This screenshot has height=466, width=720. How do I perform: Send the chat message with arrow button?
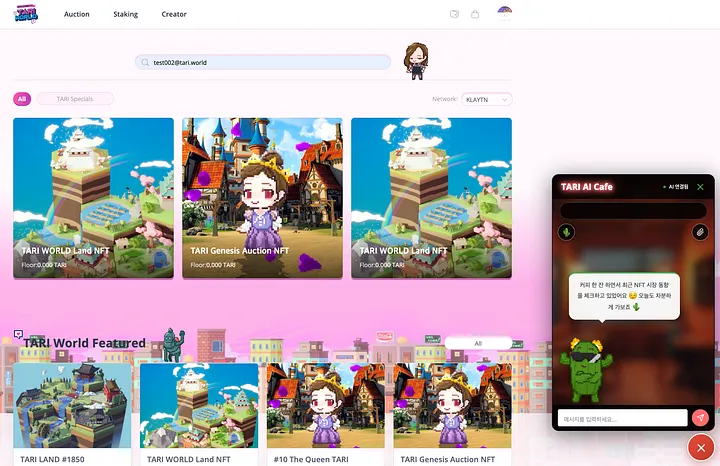(x=701, y=418)
